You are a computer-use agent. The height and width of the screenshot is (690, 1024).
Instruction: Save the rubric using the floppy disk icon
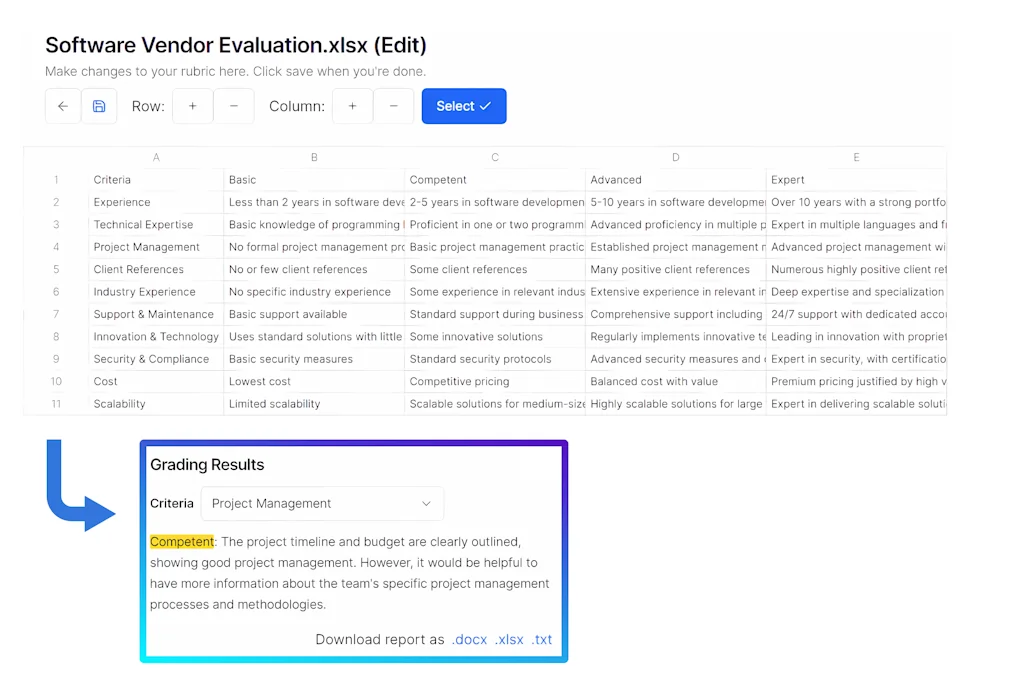tap(99, 105)
